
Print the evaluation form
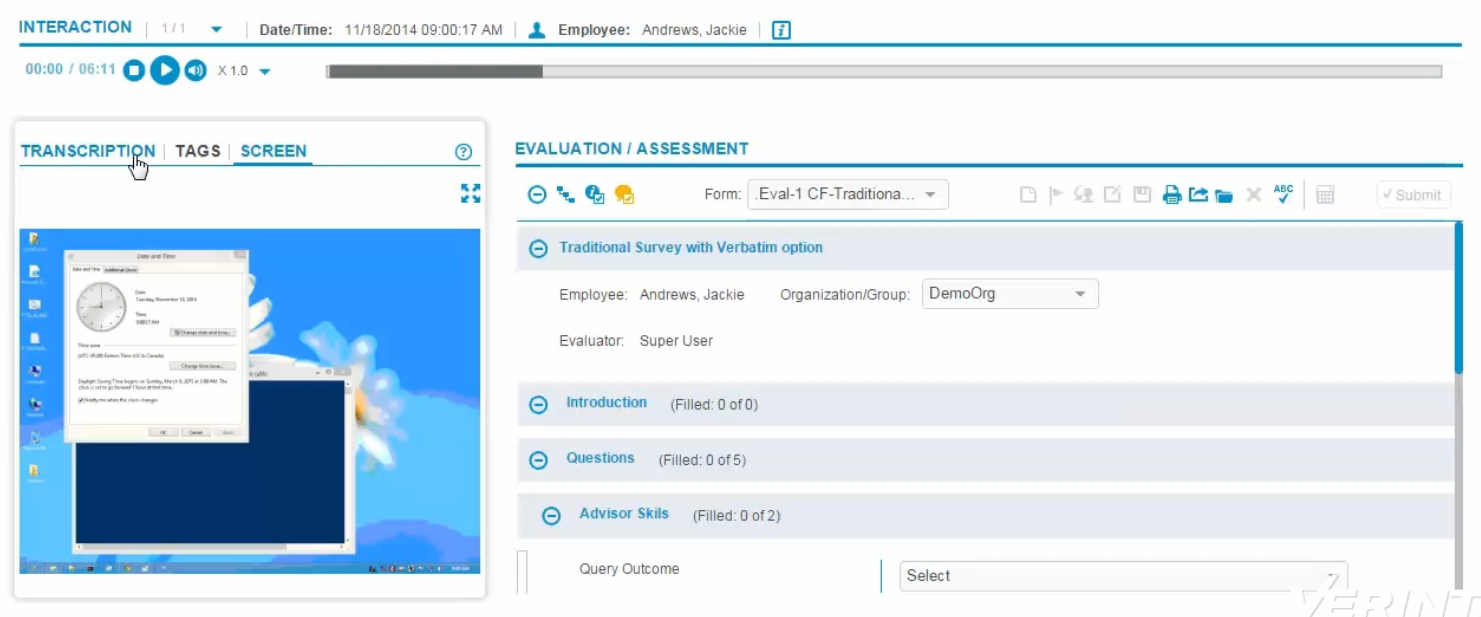tap(1172, 195)
